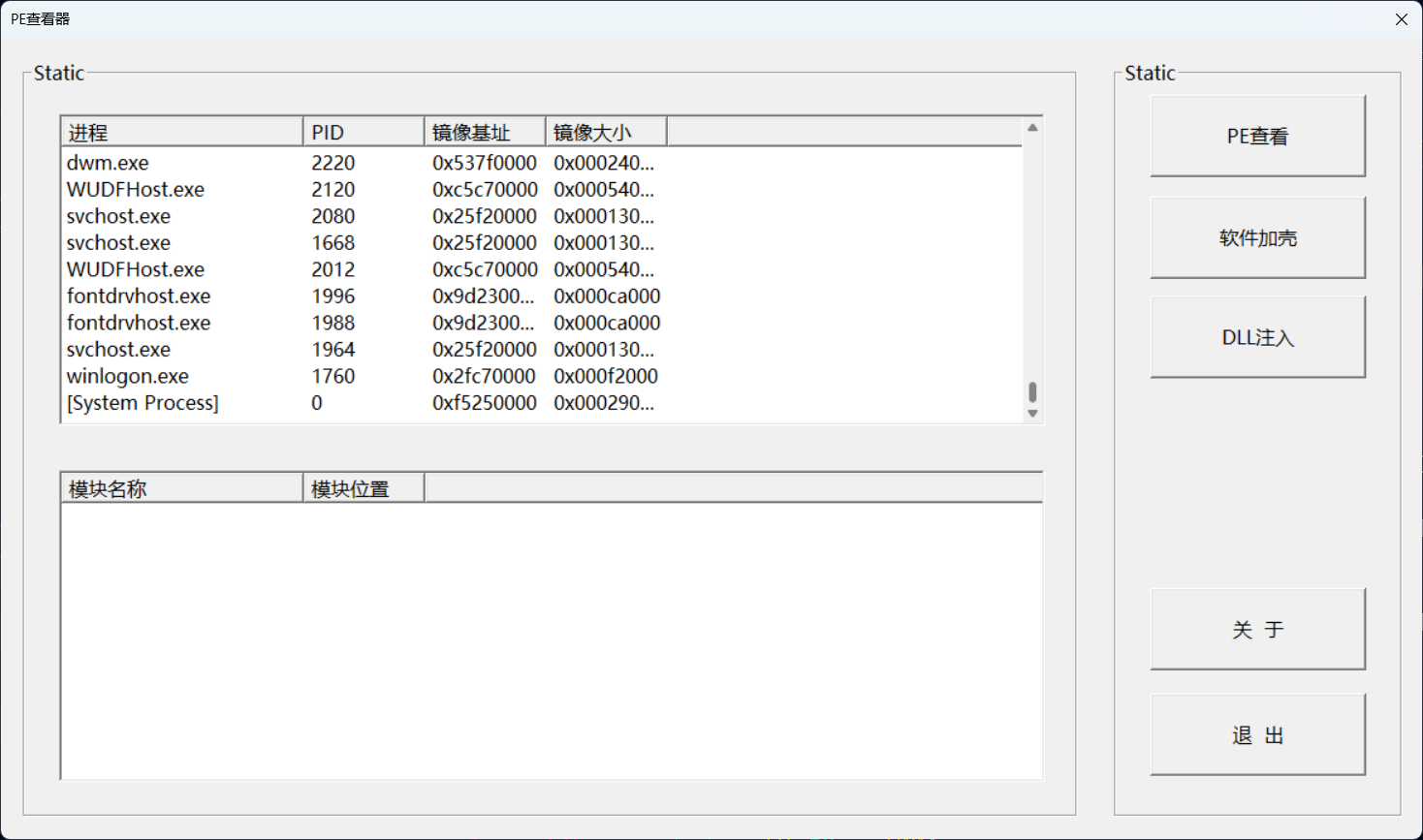
Task: Click the process list scroll up arrow
Action: (1032, 128)
